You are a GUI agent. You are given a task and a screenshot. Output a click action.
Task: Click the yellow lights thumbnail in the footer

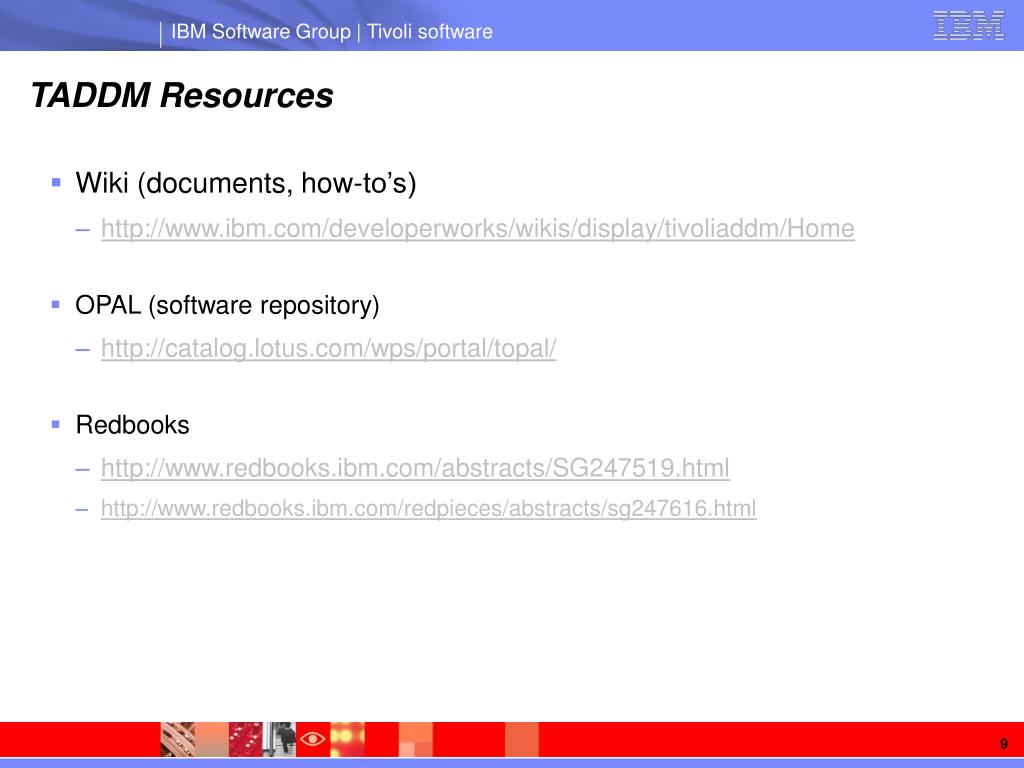(x=347, y=739)
